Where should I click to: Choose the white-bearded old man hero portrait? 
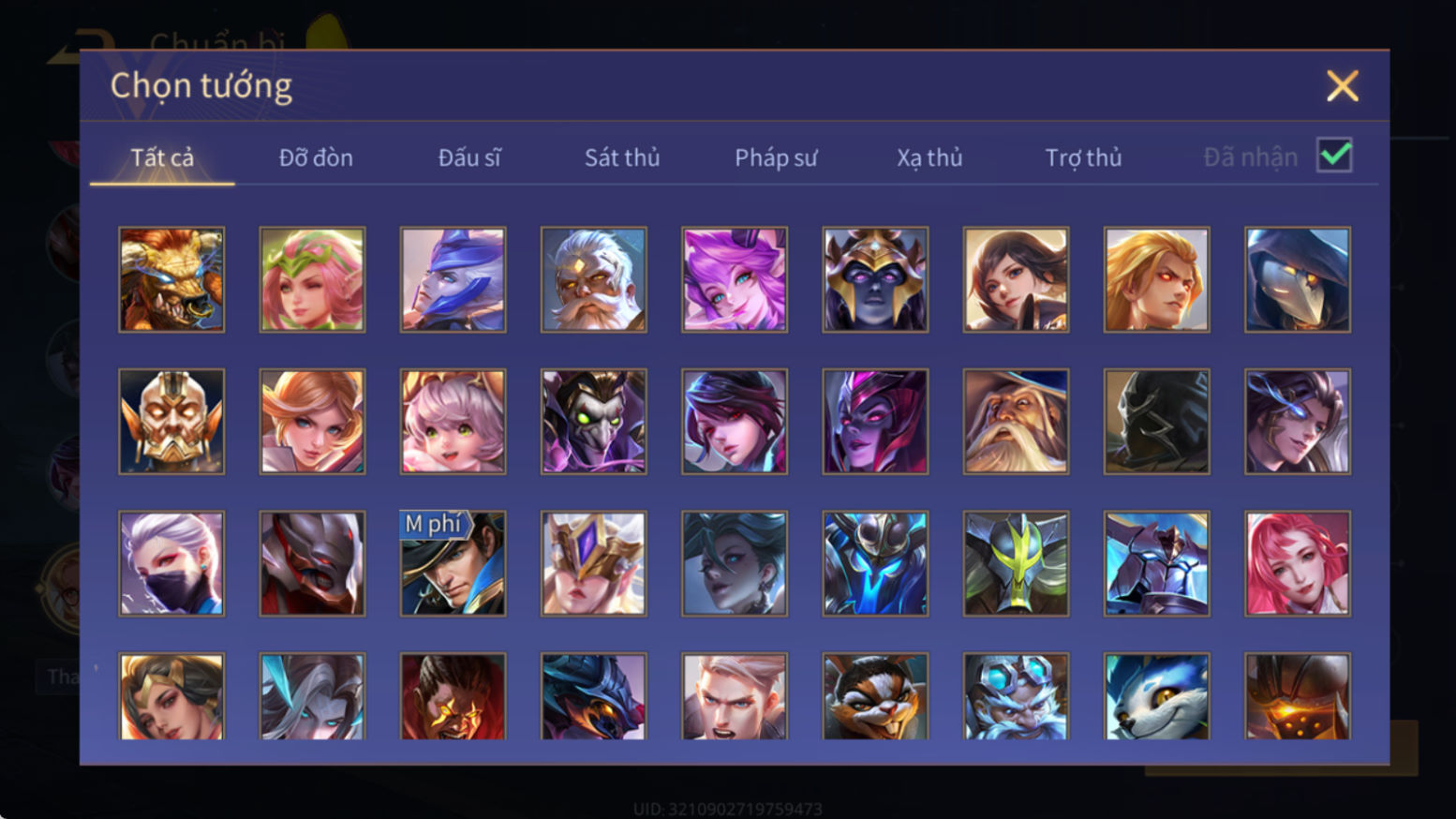[593, 279]
